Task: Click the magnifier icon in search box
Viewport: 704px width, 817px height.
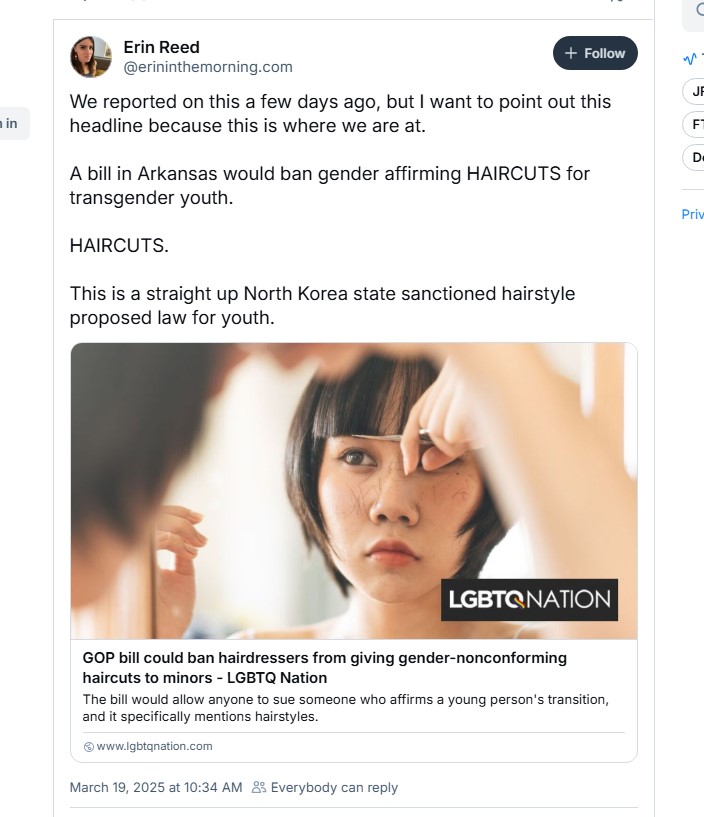Action: tap(699, 10)
